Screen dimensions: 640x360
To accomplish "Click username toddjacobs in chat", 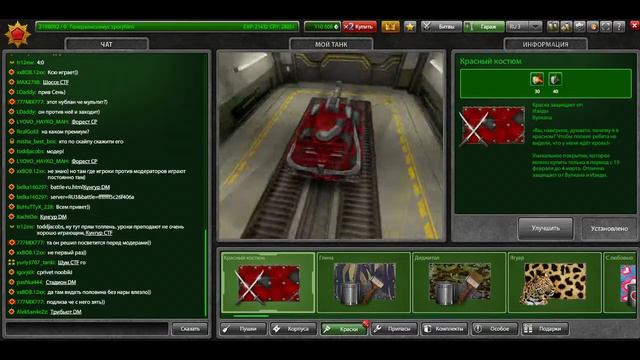I will [30, 151].
